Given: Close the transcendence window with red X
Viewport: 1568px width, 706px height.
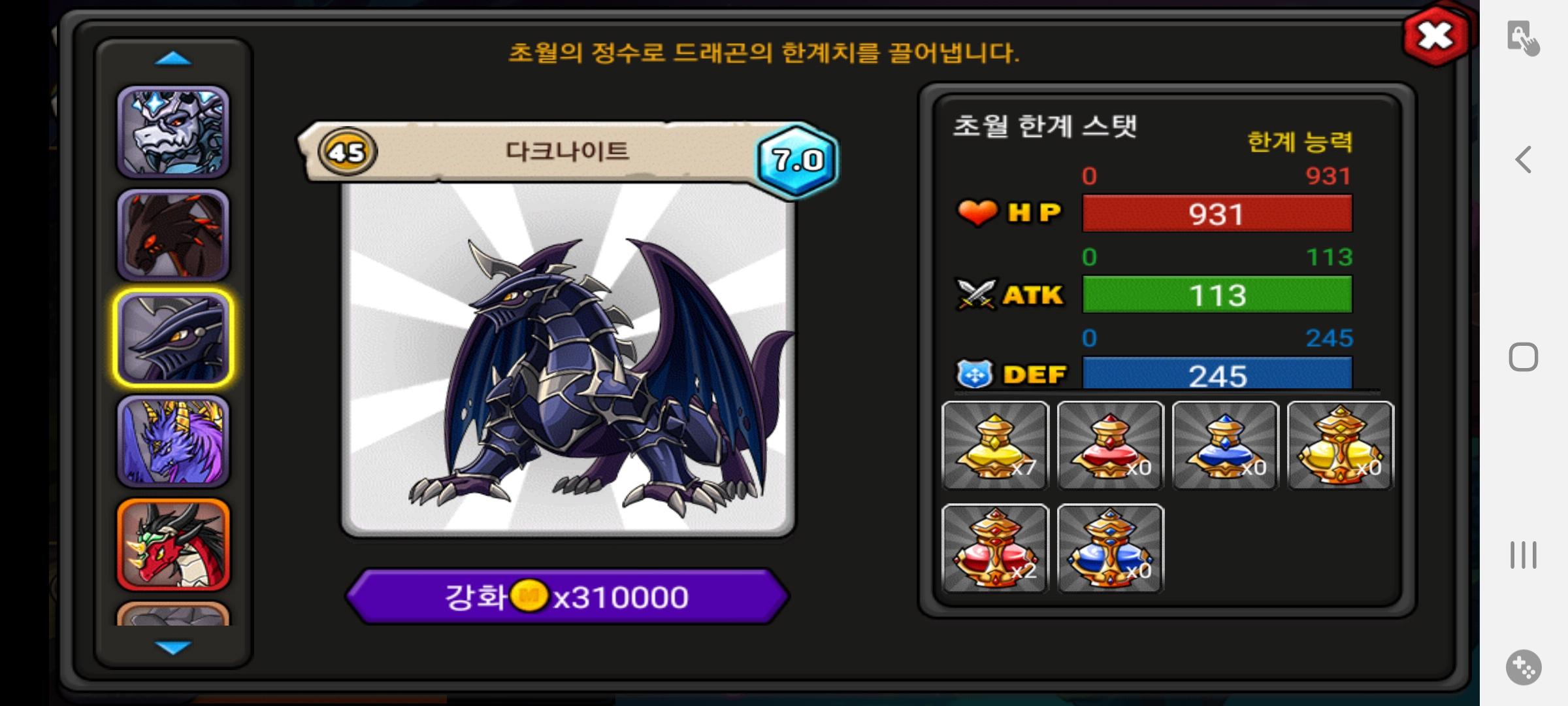Looking at the screenshot, I should click(x=1436, y=37).
